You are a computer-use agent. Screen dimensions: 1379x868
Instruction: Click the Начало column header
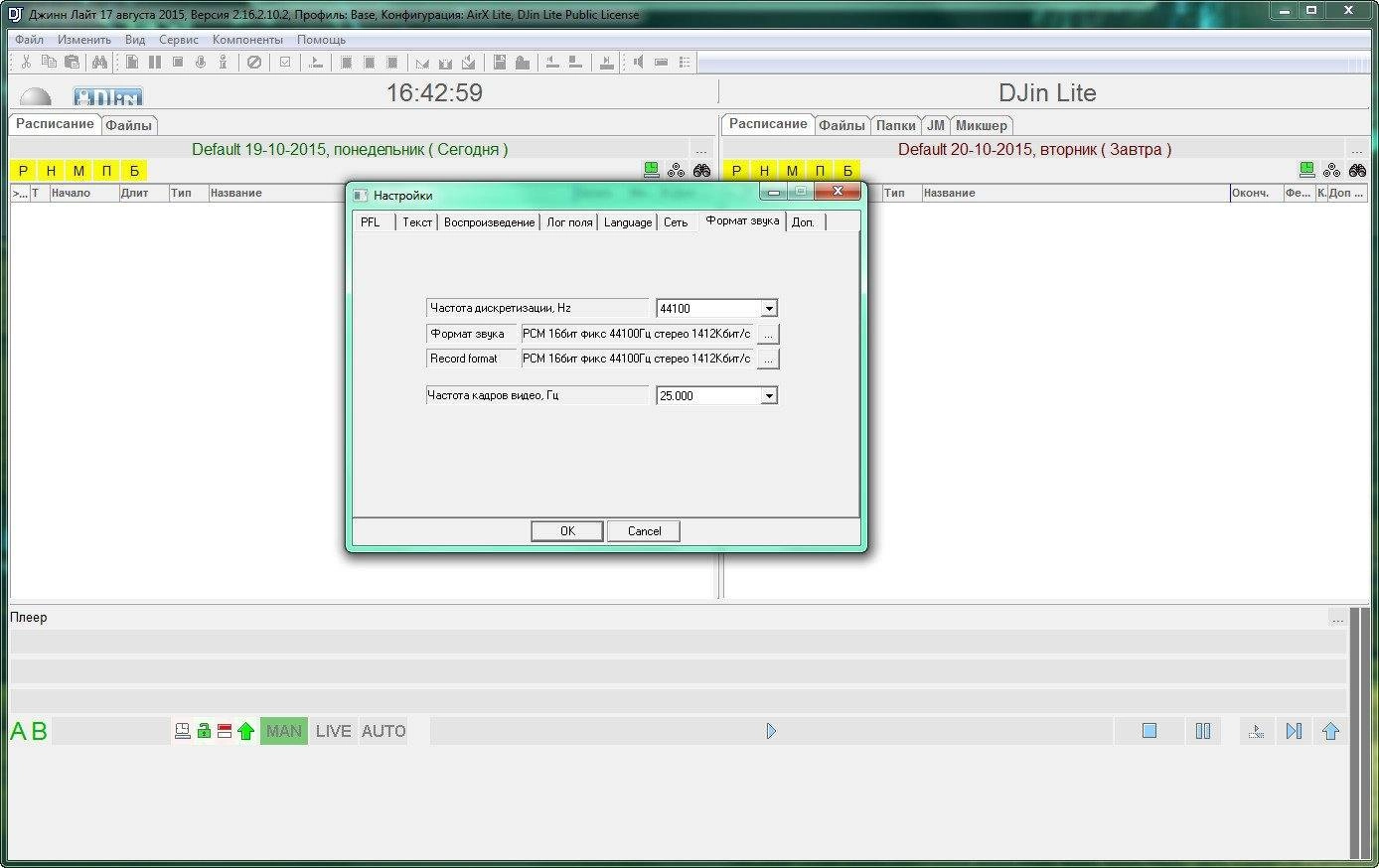[x=83, y=193]
